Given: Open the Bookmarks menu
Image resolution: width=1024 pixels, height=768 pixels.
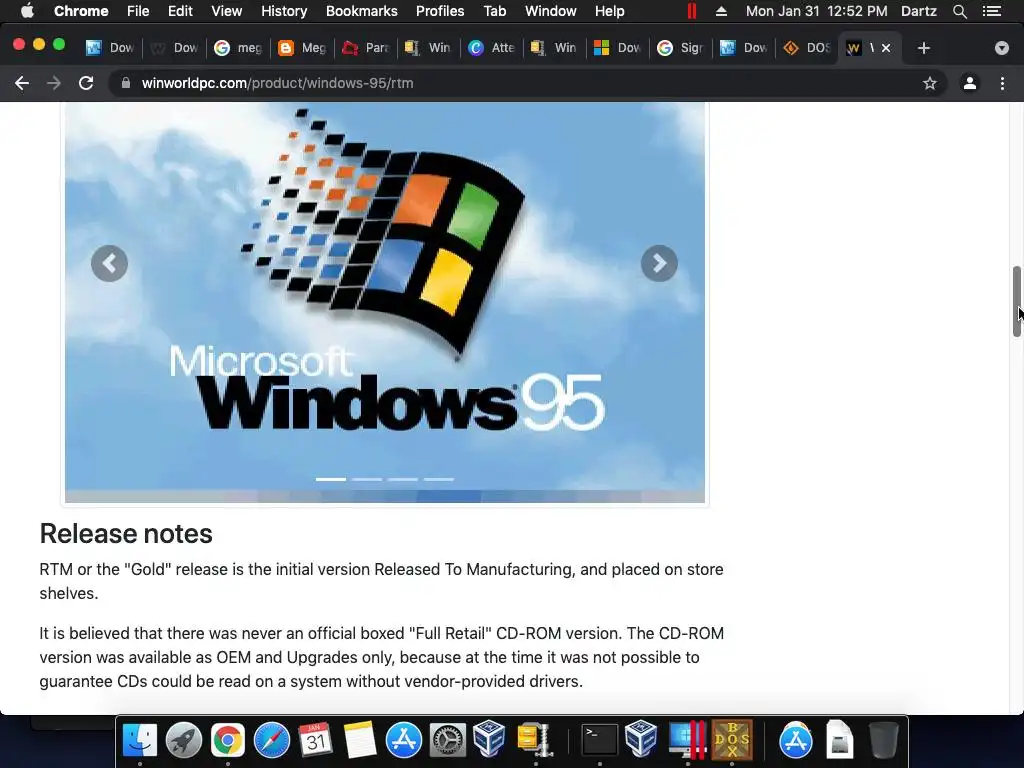Looking at the screenshot, I should 362,11.
